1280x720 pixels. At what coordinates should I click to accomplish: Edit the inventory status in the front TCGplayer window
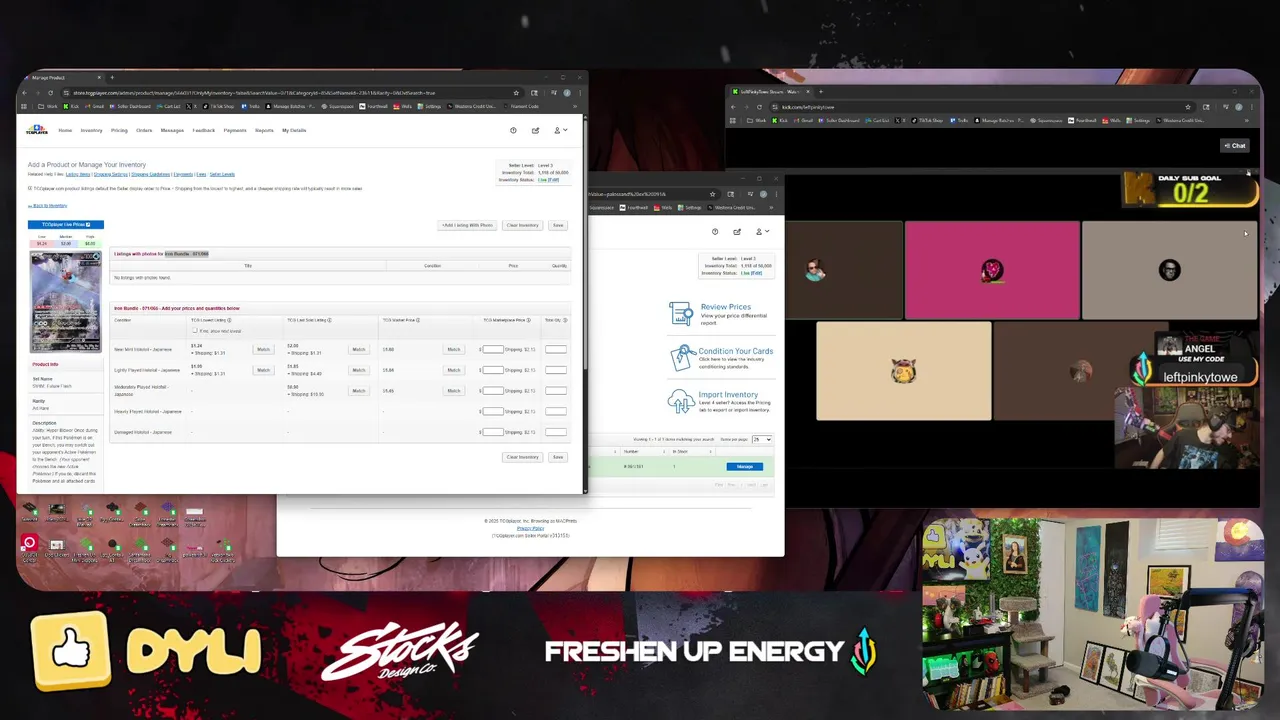point(554,180)
